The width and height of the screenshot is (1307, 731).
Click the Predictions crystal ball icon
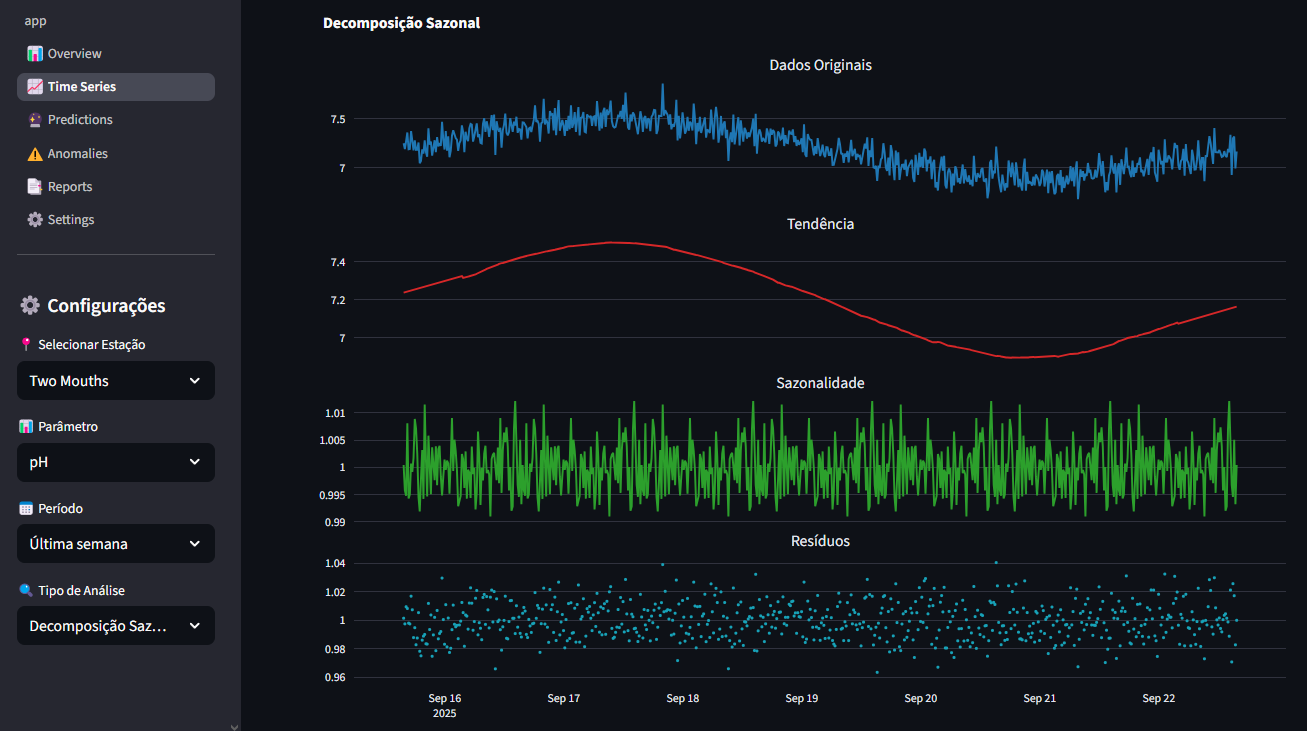pos(35,120)
